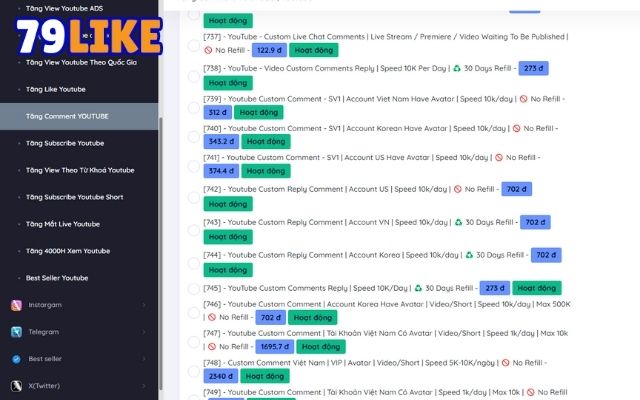The image size is (640, 400).
Task: Click refill recycle icon in service 743
Action: point(458,222)
